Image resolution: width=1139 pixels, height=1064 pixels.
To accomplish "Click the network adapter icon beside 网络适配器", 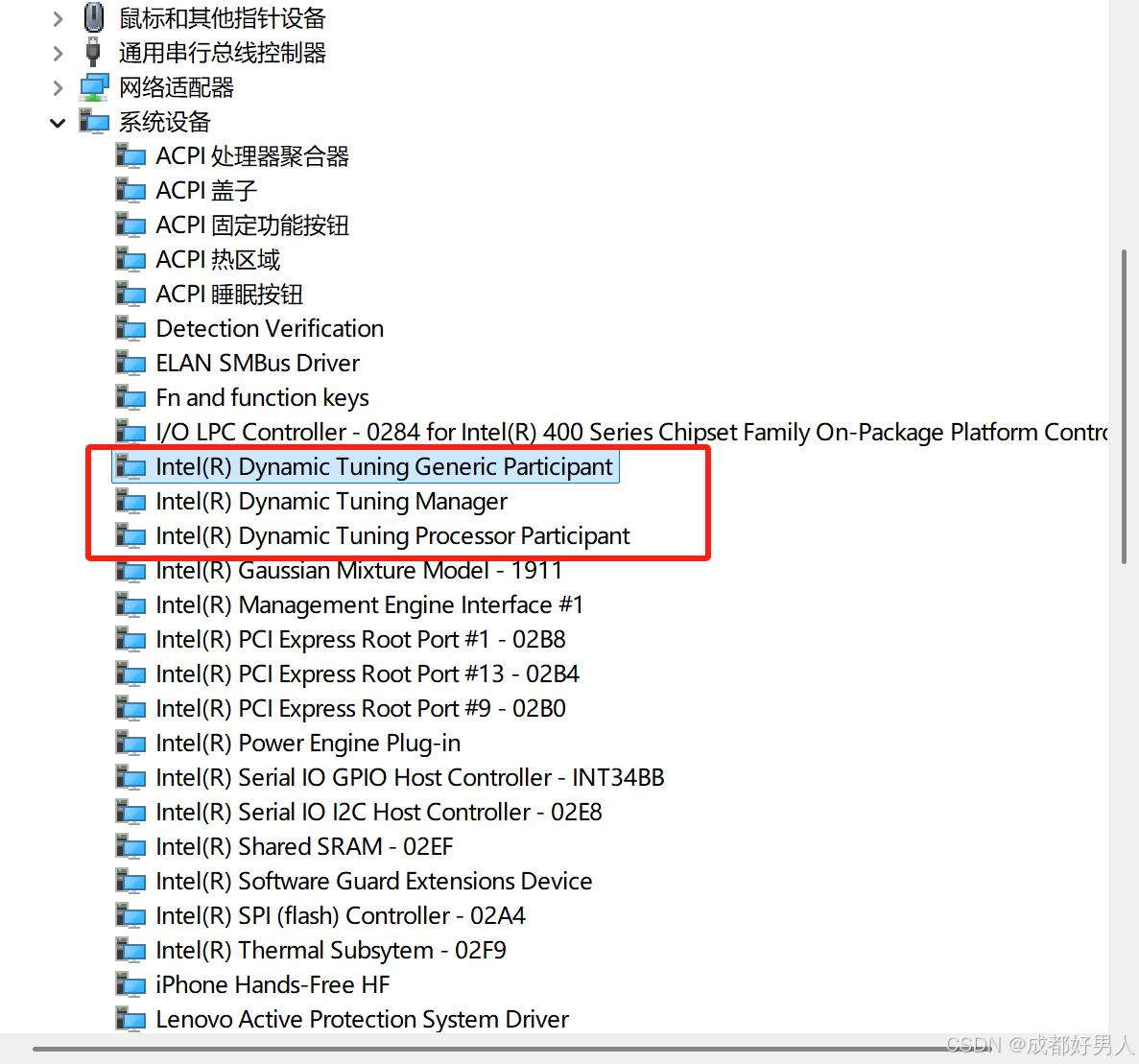I will (x=94, y=87).
